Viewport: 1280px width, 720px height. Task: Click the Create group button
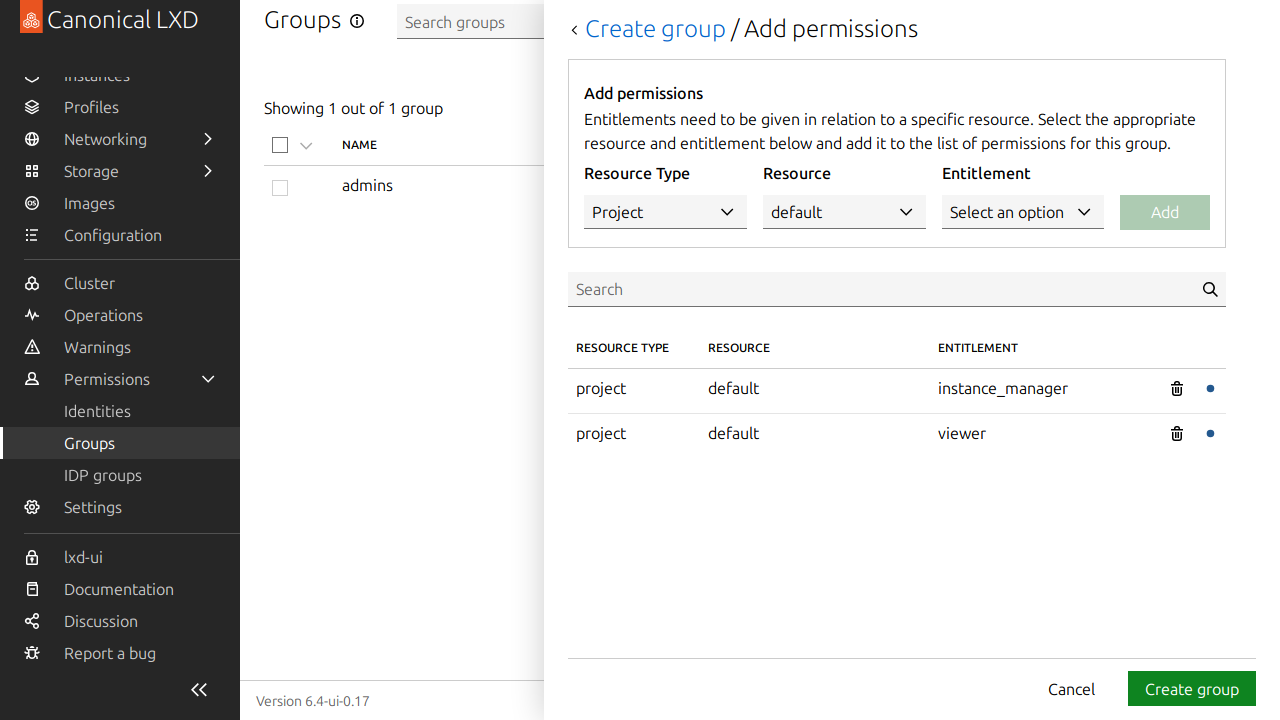tap(1192, 689)
